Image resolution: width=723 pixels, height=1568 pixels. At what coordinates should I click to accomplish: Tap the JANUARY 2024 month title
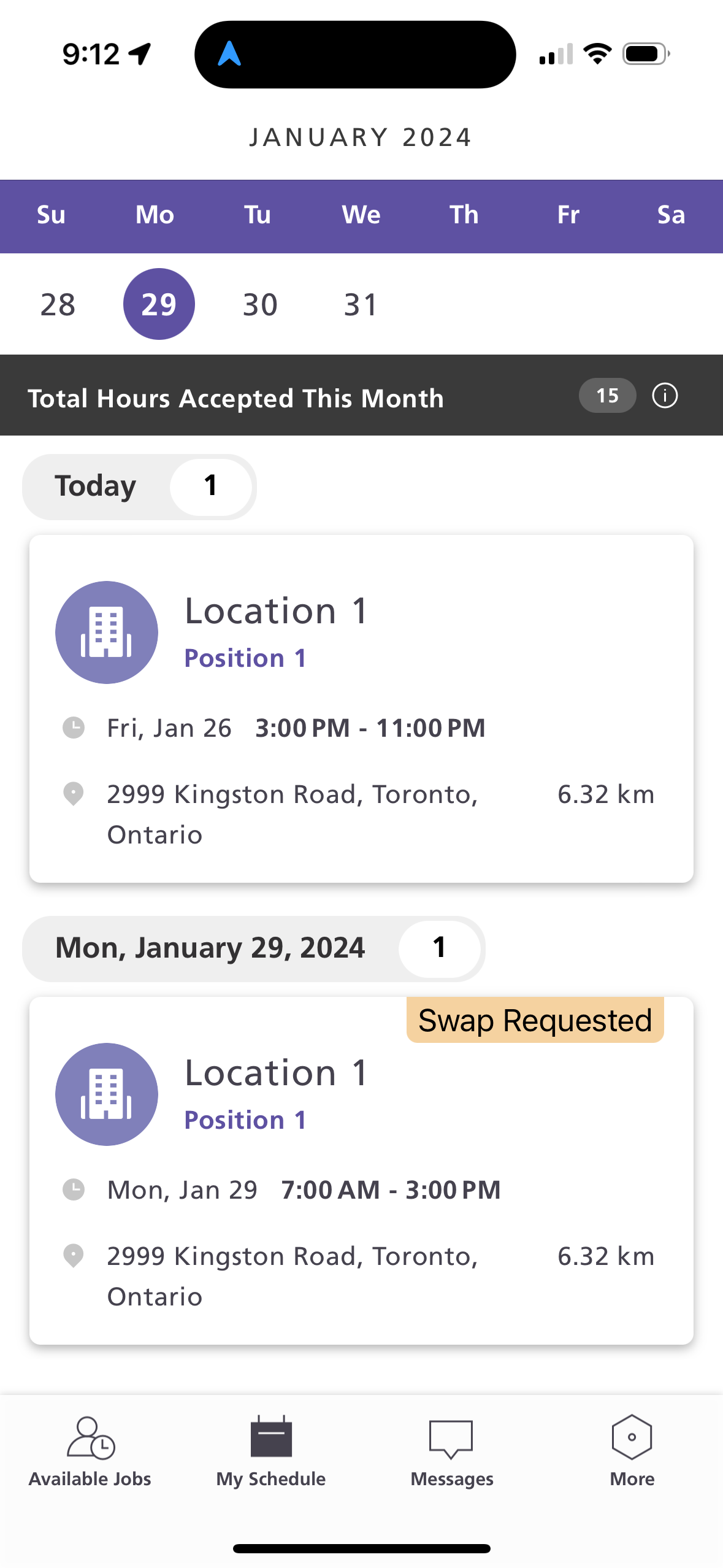361,137
